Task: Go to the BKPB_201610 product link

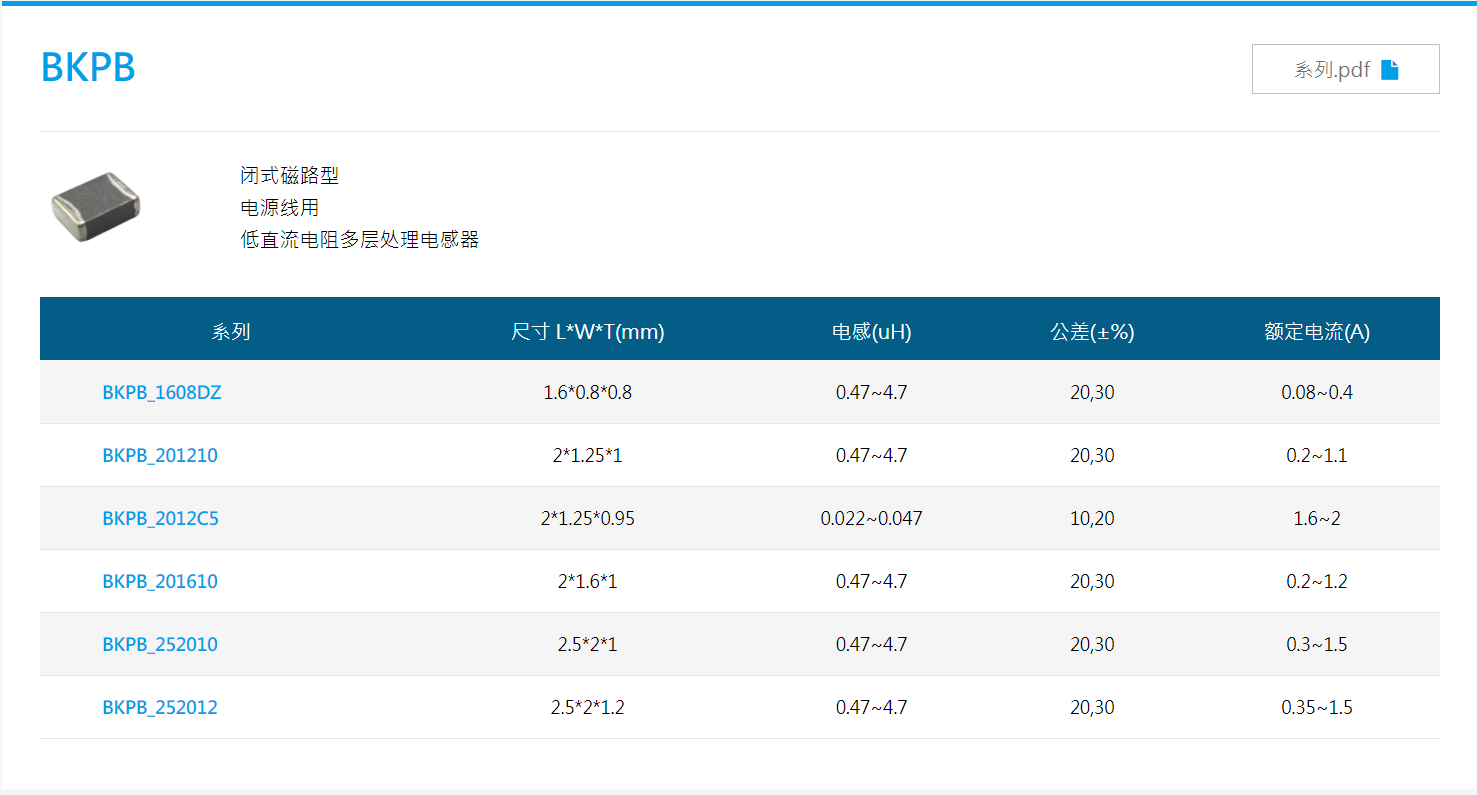Action: click(160, 581)
